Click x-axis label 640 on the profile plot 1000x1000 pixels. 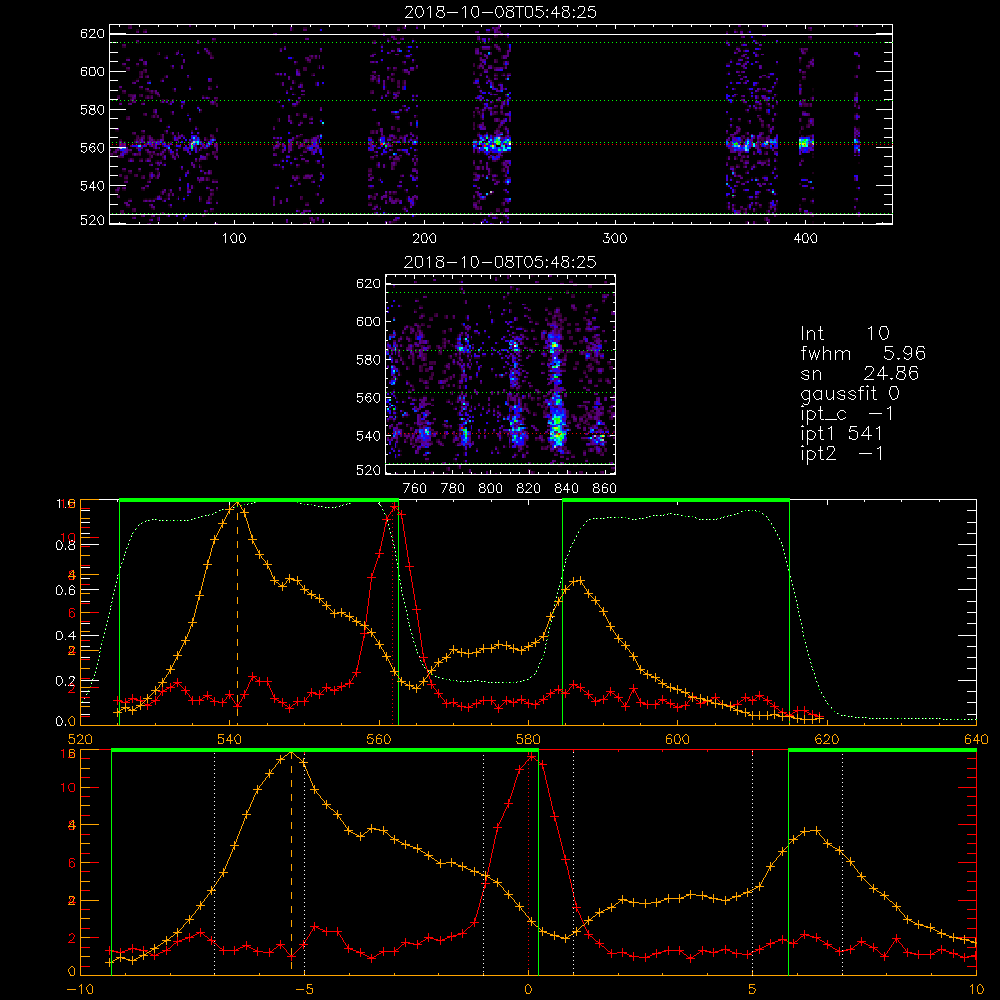point(976,739)
